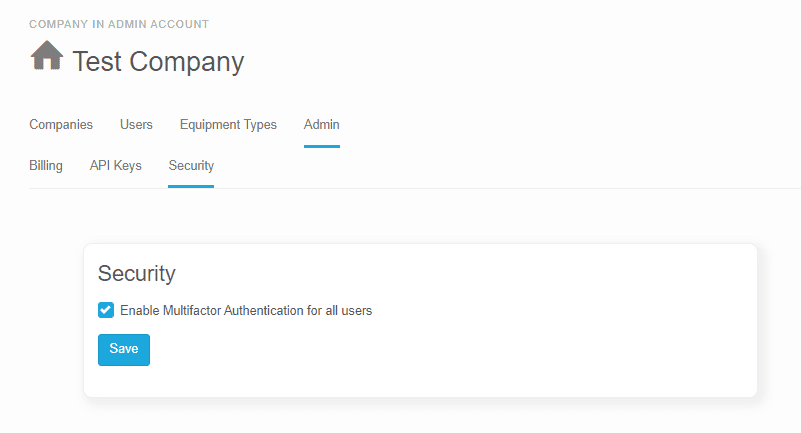This screenshot has height=433, width=801.
Task: Switch to the Users tab
Action: pyautogui.click(x=136, y=125)
